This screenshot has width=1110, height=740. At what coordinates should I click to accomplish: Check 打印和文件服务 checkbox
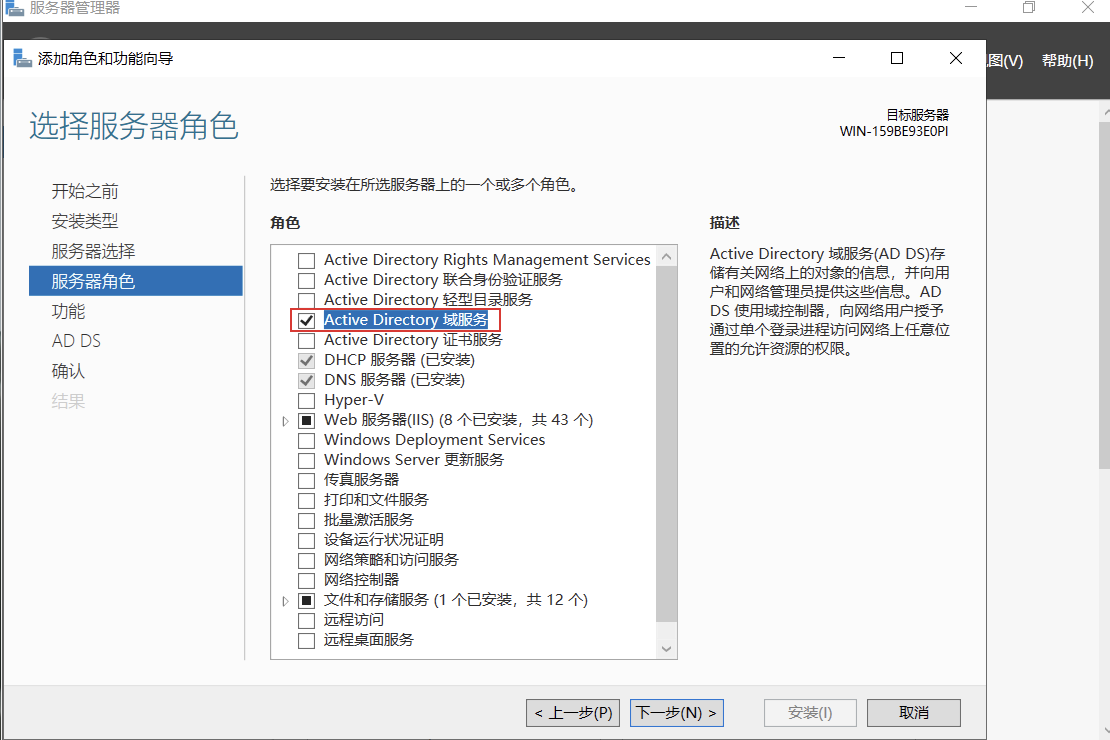point(307,501)
